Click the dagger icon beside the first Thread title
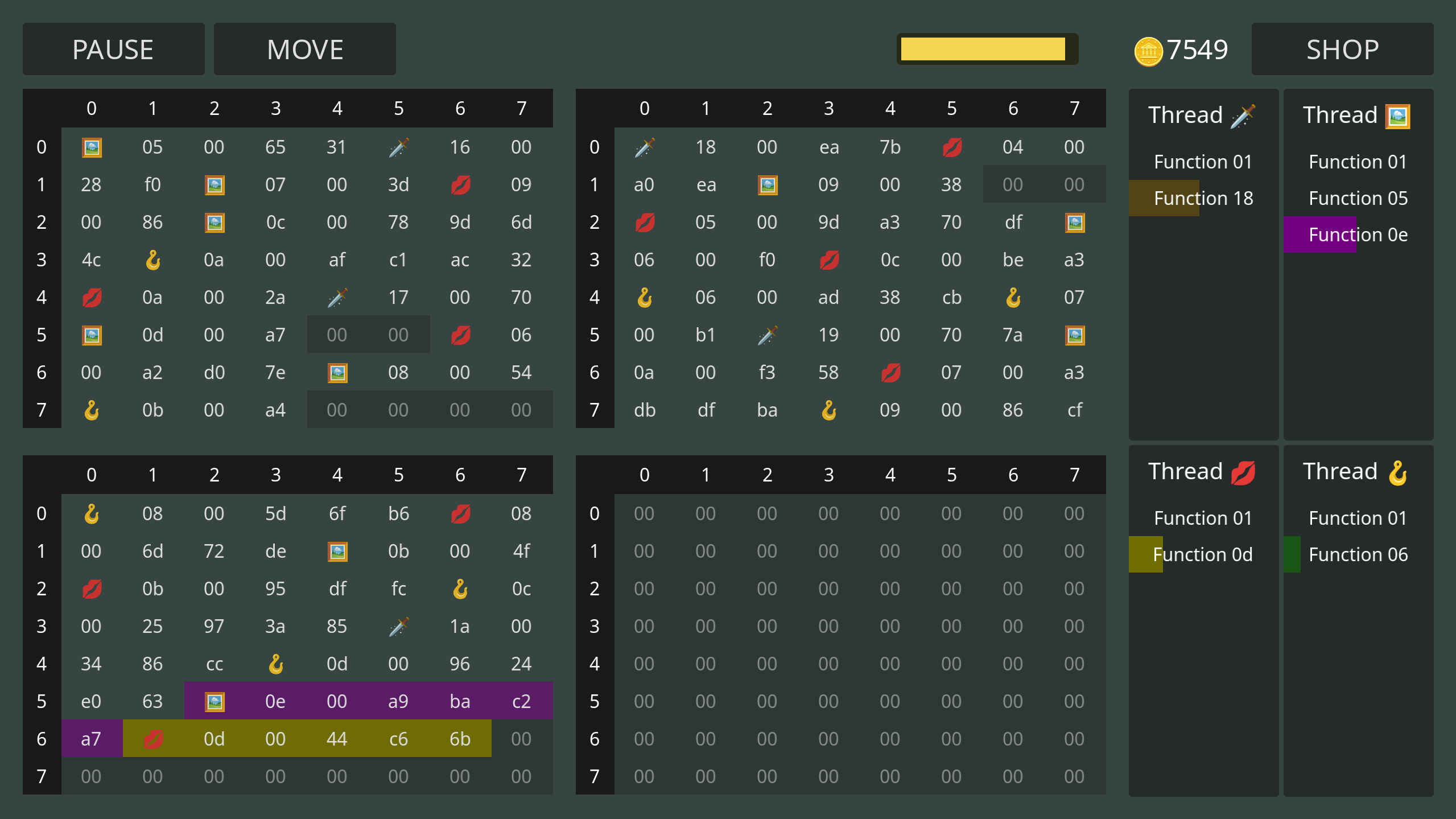 tap(1243, 116)
